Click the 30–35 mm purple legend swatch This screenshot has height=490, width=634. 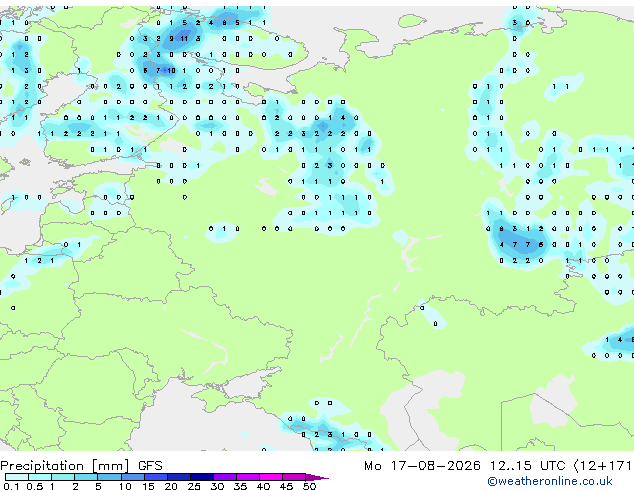pos(225,477)
